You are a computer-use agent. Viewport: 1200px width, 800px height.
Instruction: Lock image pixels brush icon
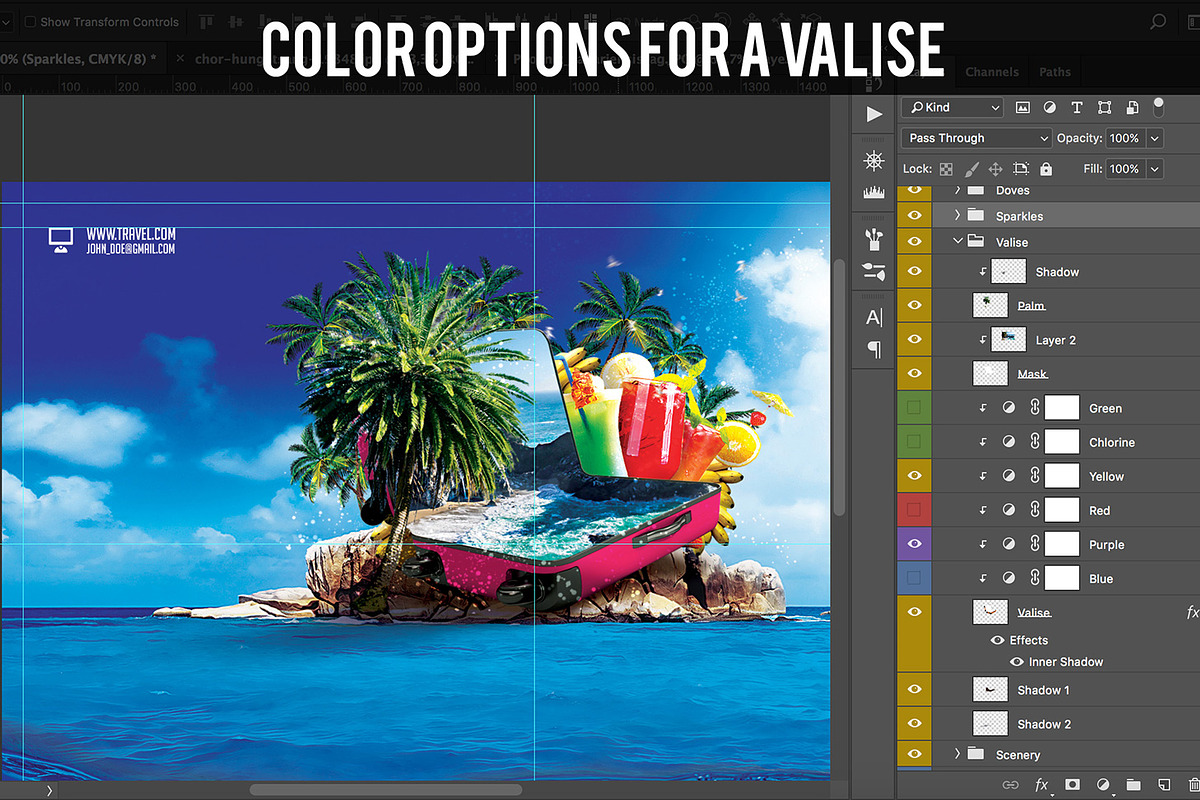click(971, 169)
